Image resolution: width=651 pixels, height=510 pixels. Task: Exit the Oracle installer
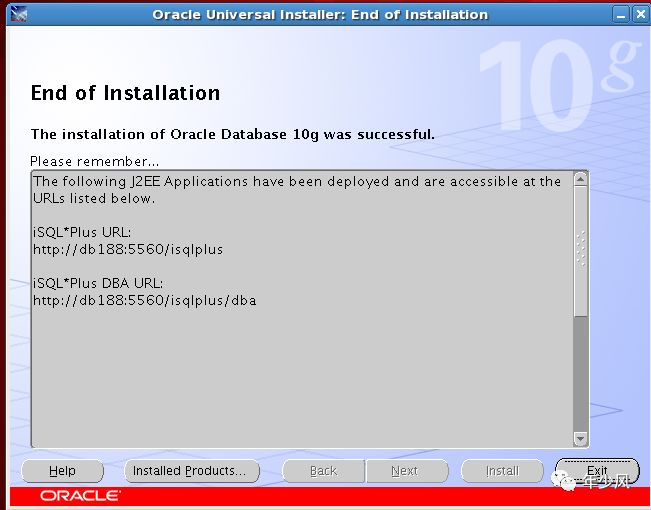pos(597,471)
